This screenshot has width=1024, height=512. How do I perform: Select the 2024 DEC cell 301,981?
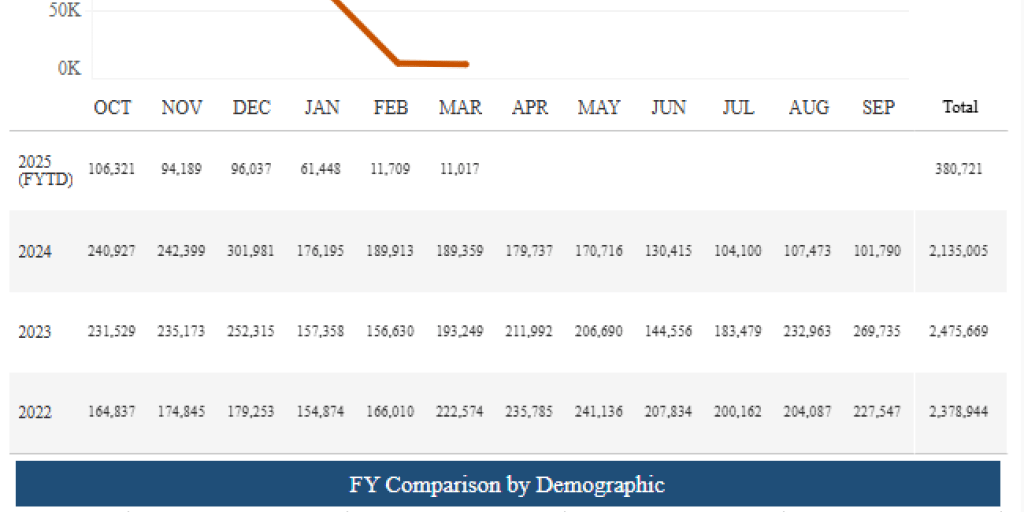251,251
